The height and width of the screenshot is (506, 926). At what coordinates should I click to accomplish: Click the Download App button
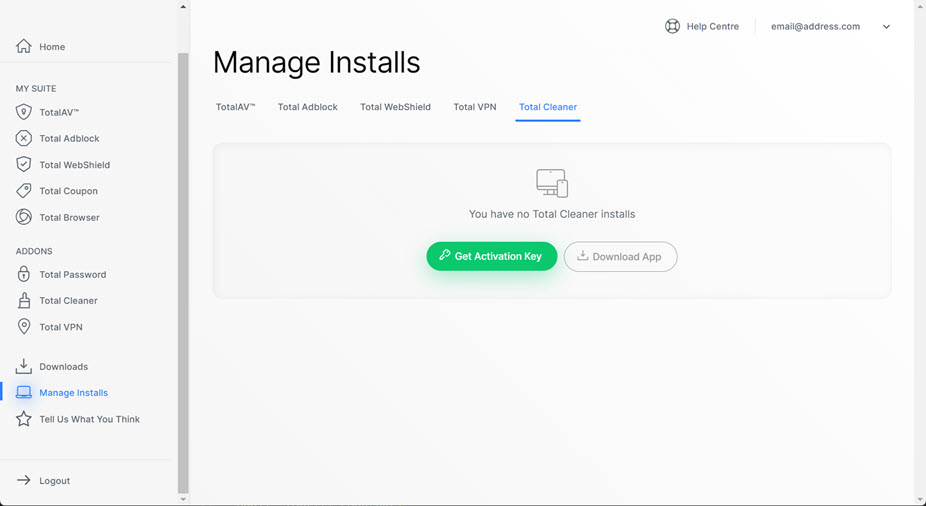point(621,256)
